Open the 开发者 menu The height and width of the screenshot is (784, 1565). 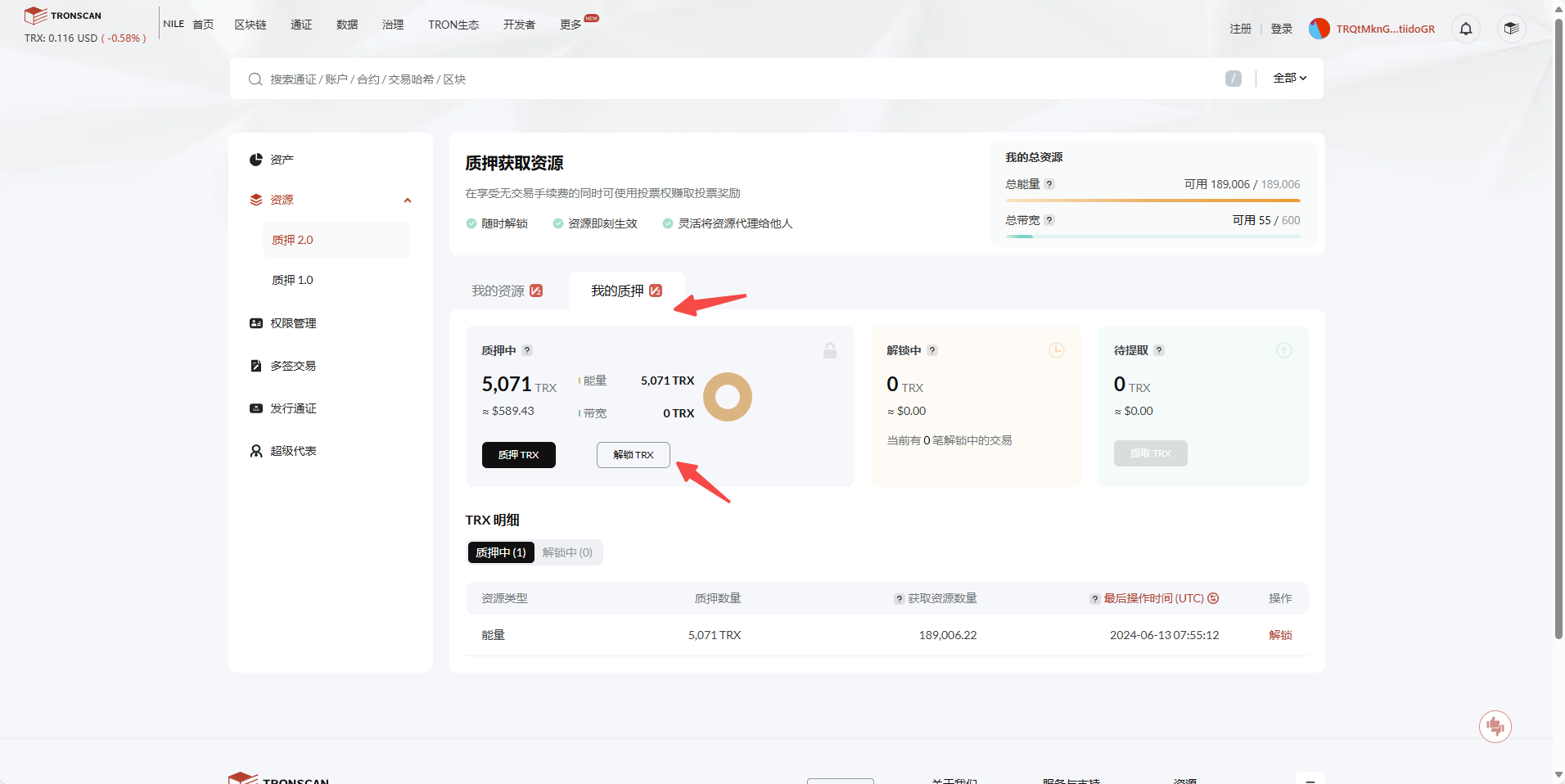point(519,25)
